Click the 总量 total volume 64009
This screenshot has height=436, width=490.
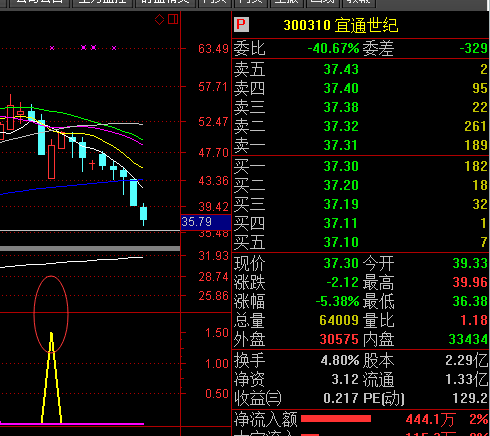click(x=339, y=320)
